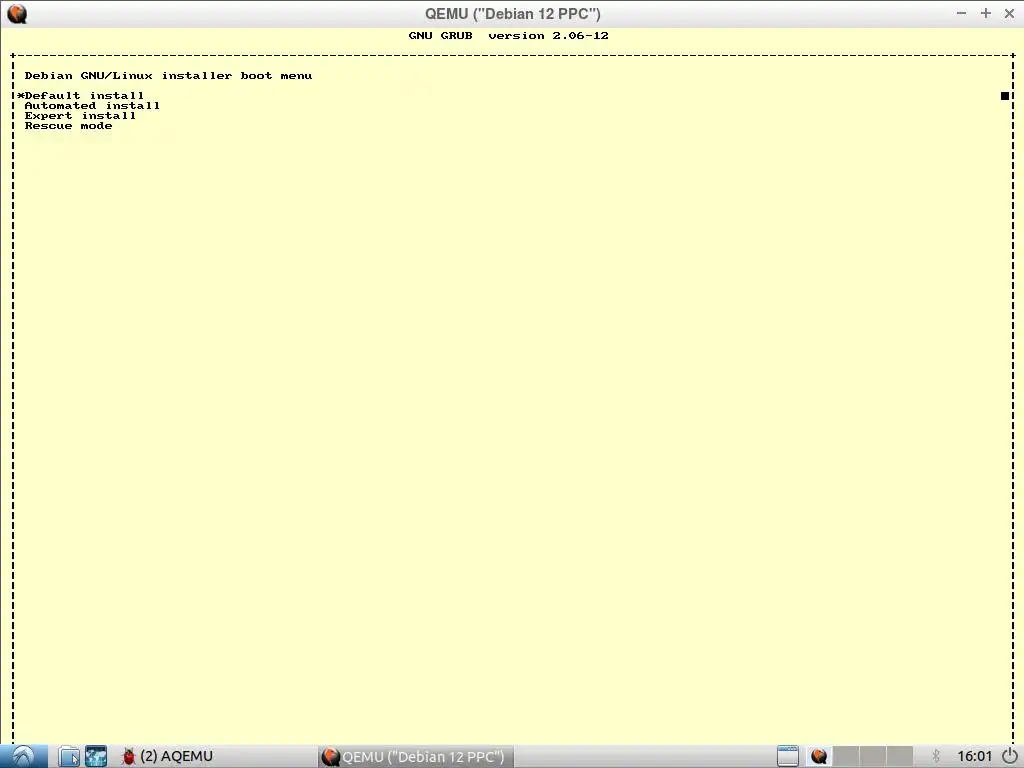Click the 16:01 taskbar clock

coord(974,756)
